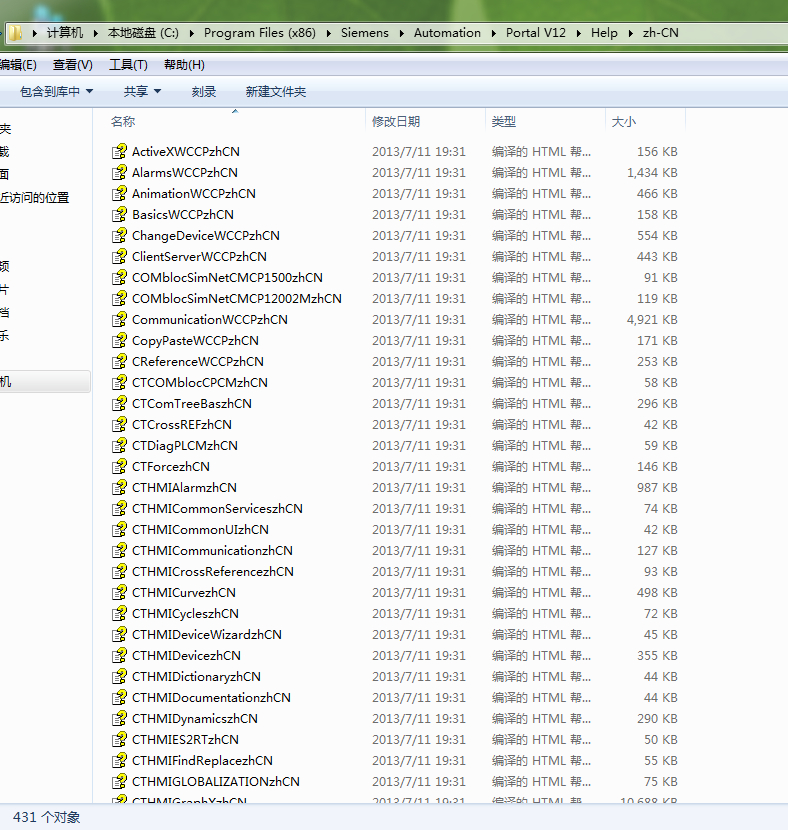
Task: Expand arrow after 本地磁盘 (C:) breadcrumb
Action: point(192,33)
